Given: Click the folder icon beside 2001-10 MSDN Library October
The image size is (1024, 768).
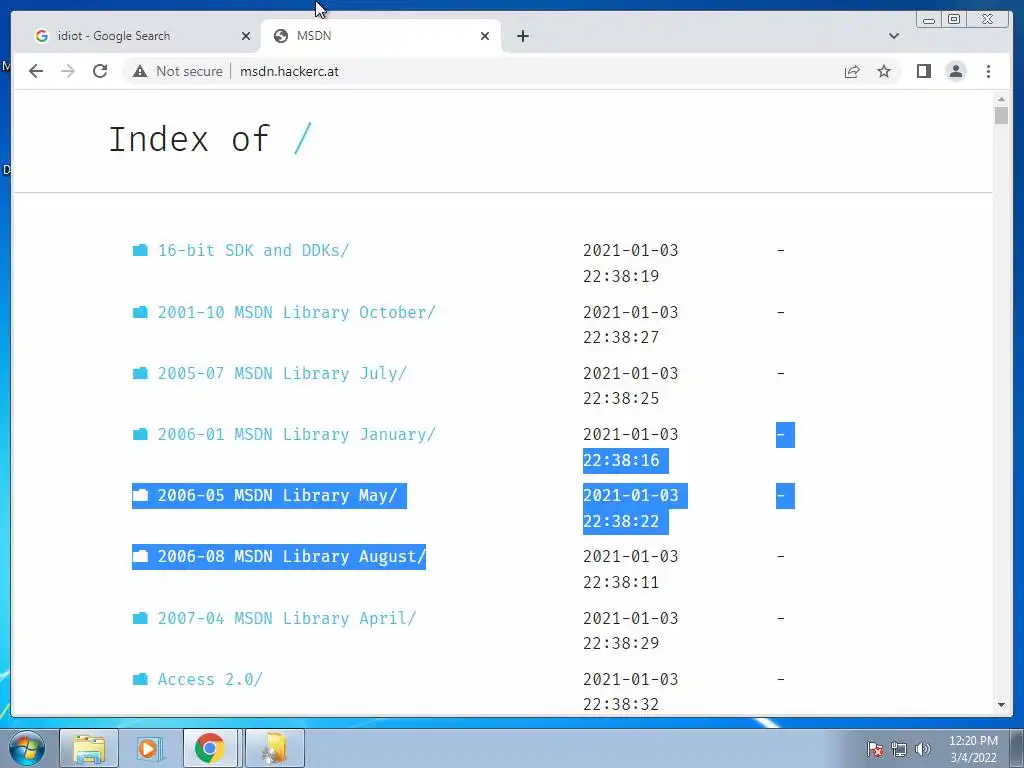Looking at the screenshot, I should [140, 312].
